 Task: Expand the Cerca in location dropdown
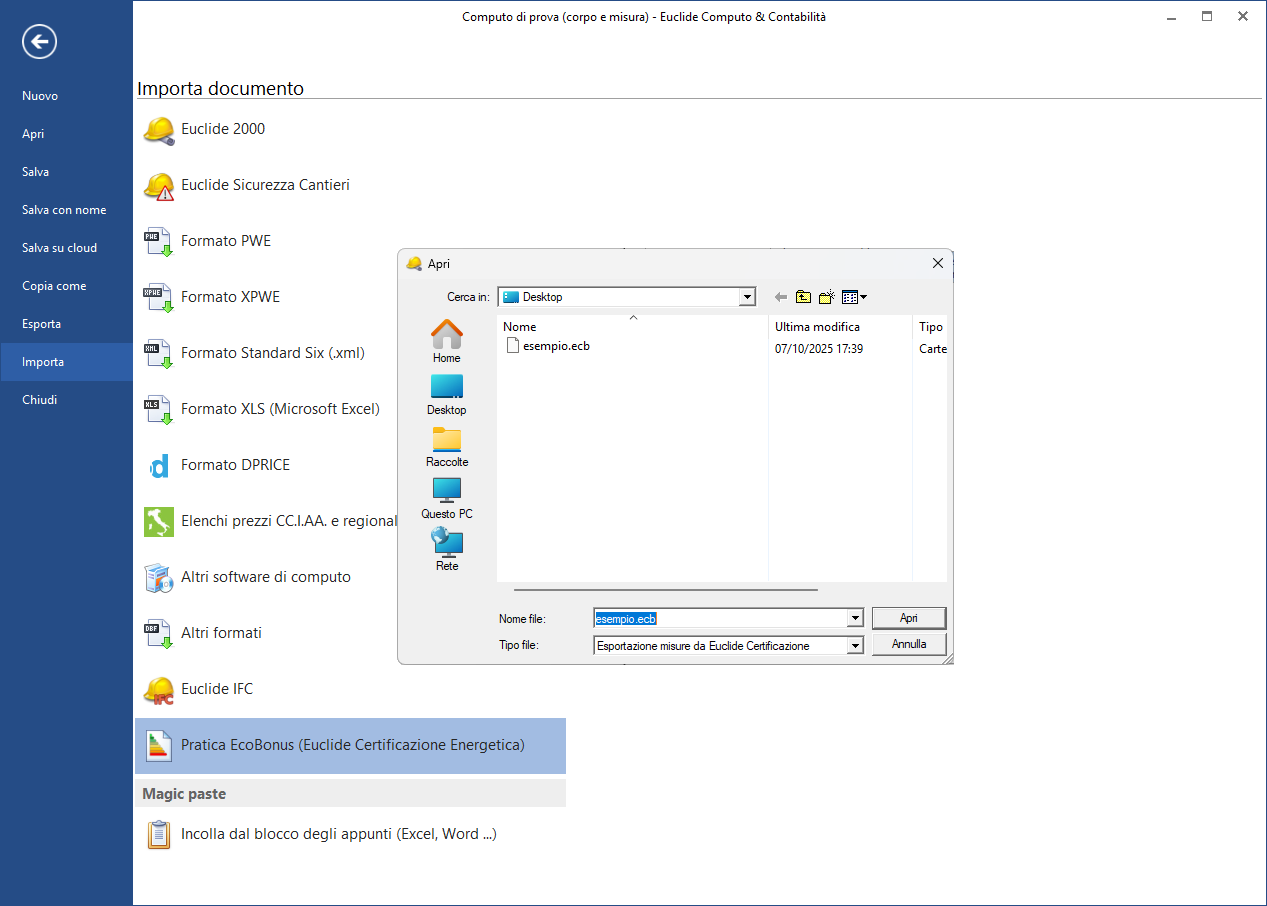tap(747, 297)
